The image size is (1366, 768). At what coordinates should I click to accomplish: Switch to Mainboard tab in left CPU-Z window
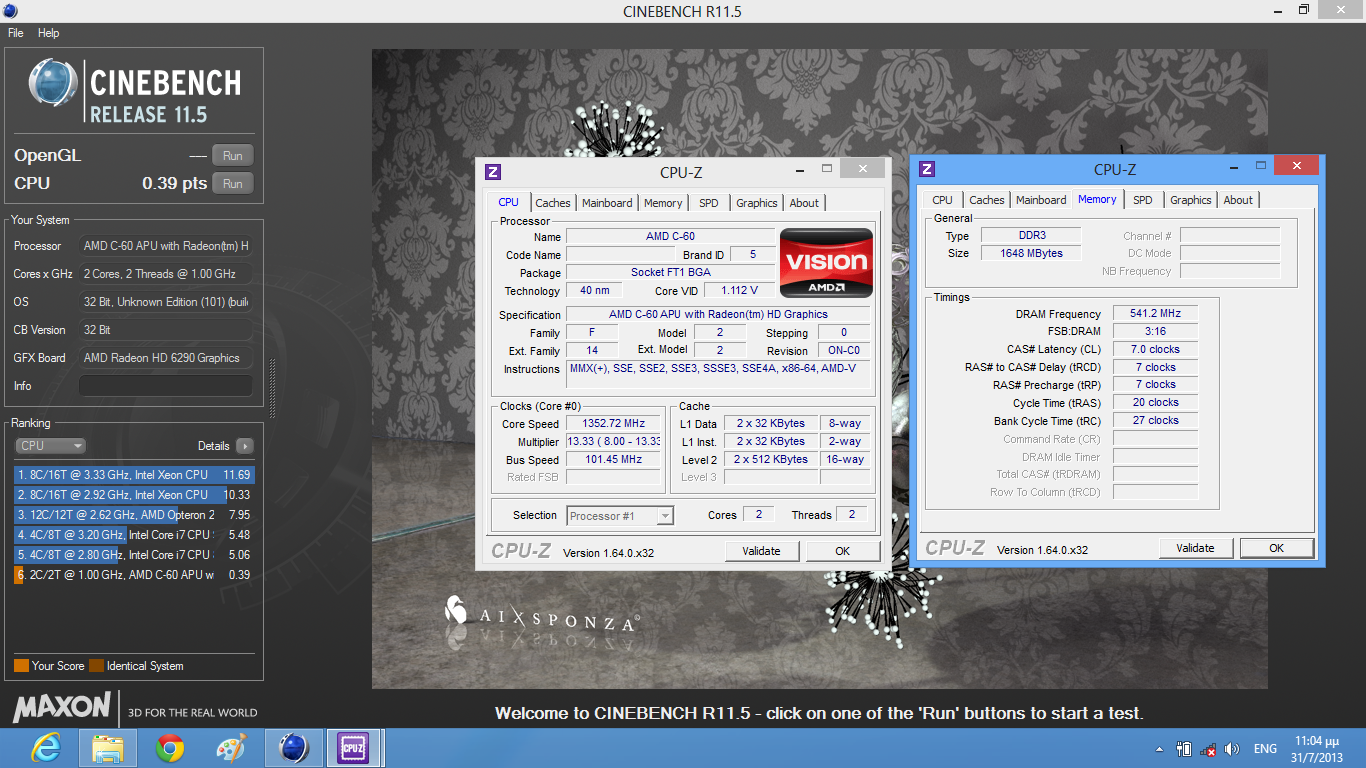point(607,203)
